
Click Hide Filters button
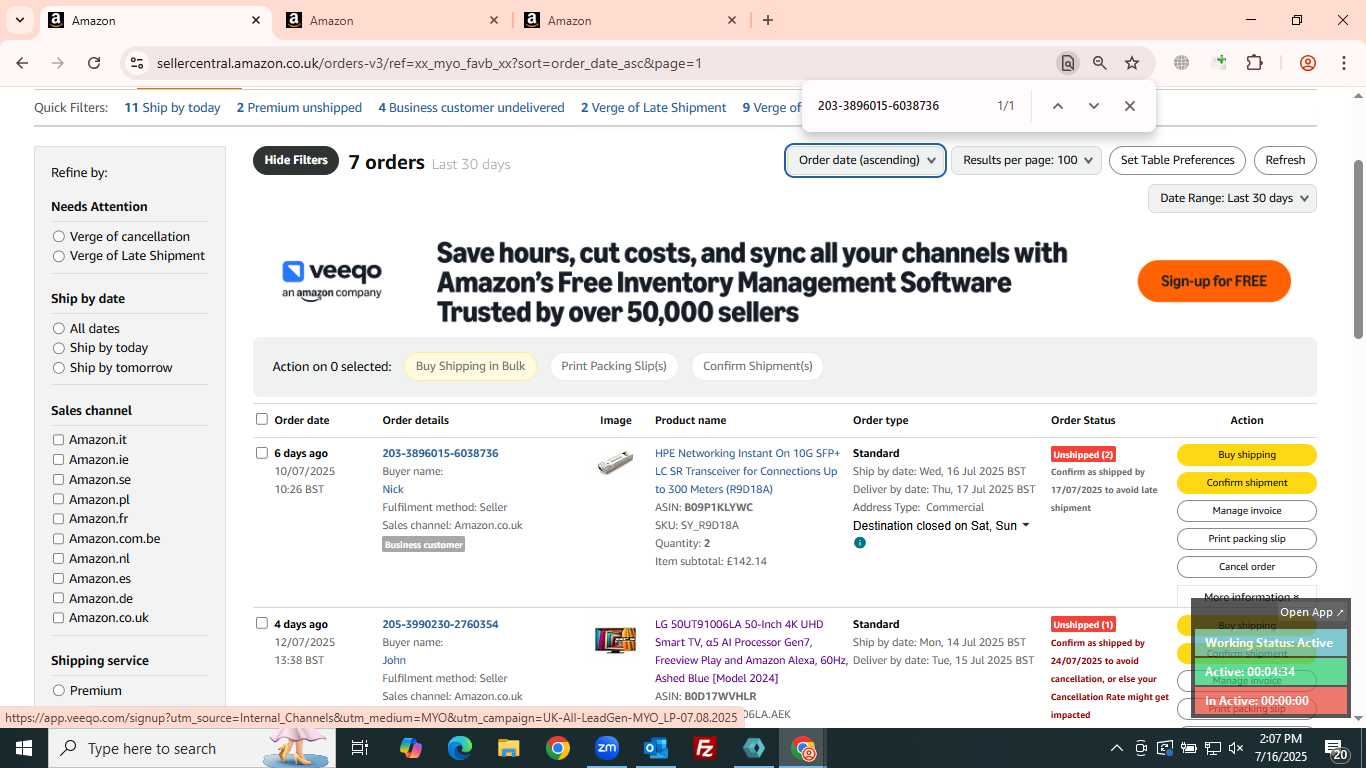point(296,160)
